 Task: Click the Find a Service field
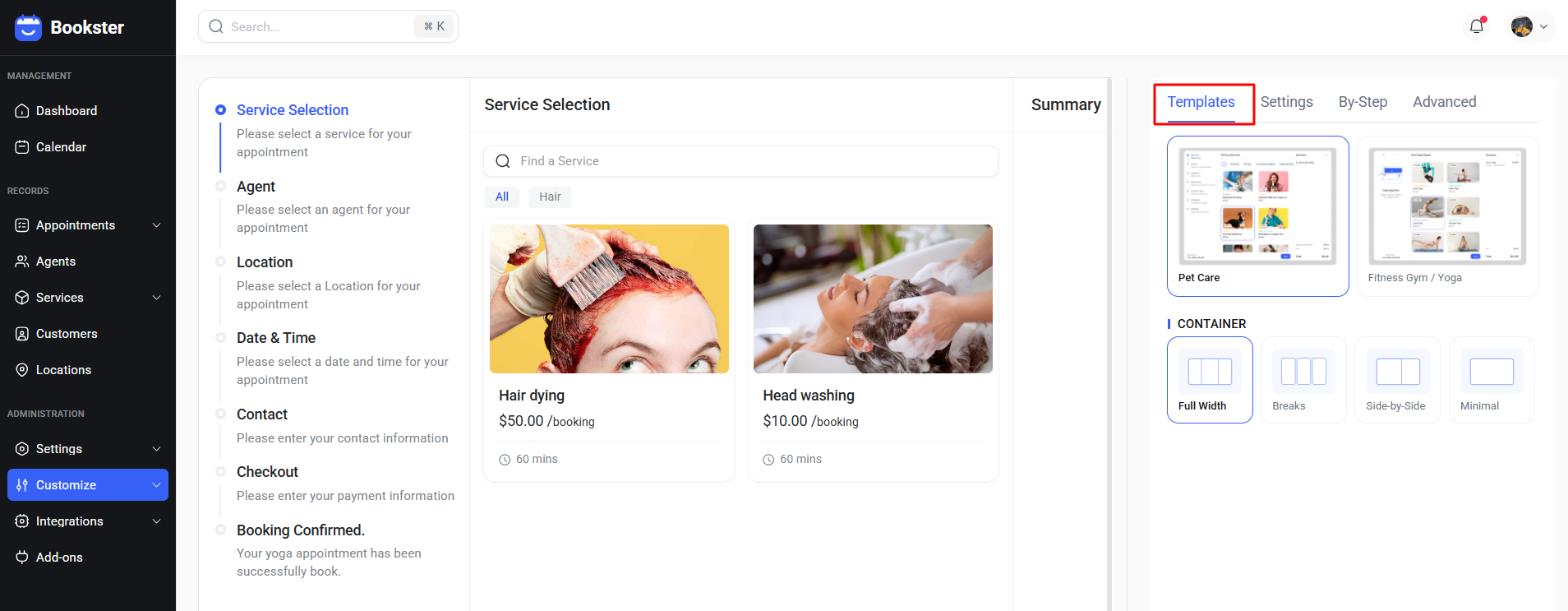740,161
